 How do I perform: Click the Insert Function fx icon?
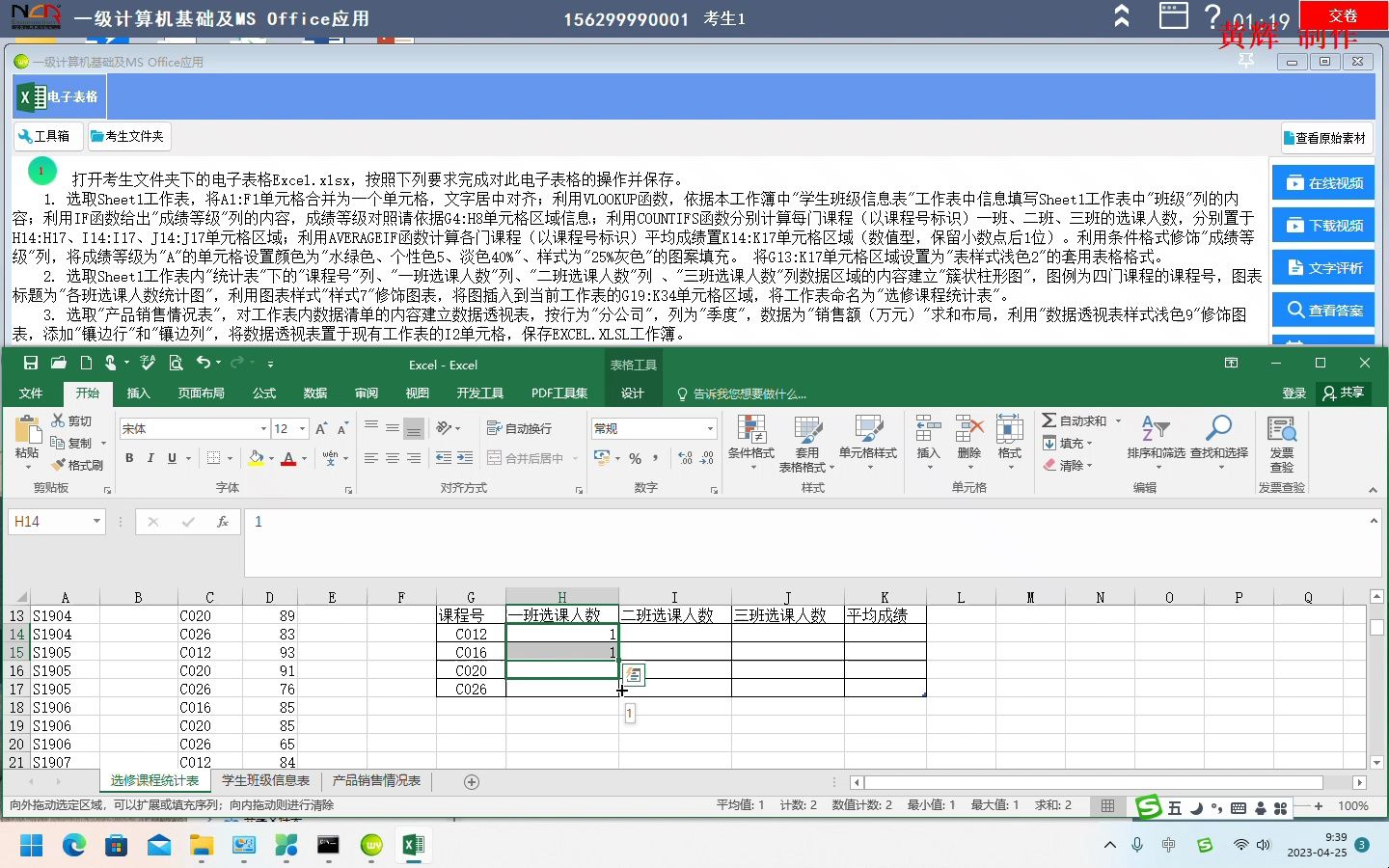[223, 522]
